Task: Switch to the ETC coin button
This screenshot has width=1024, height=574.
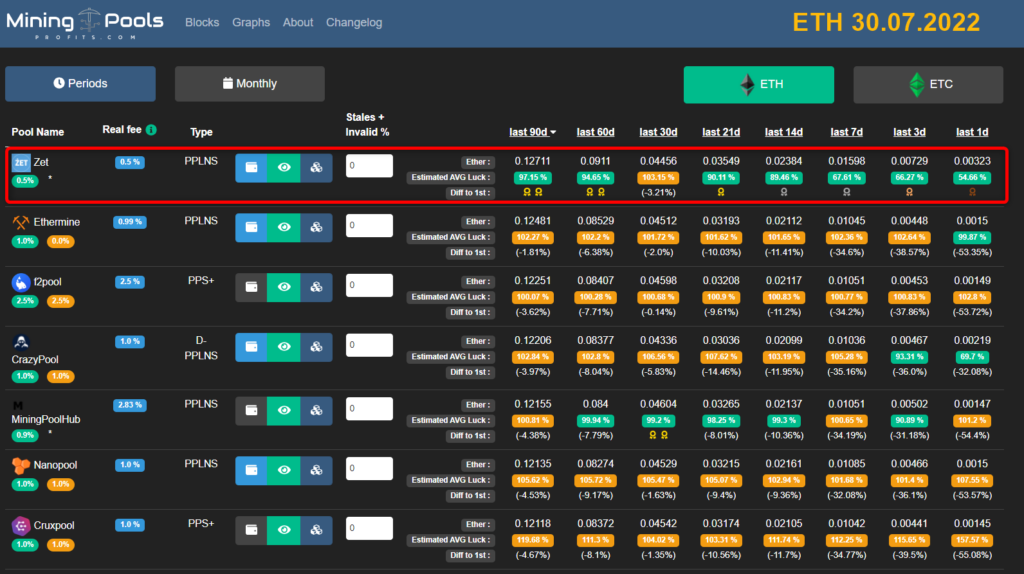Action: click(x=928, y=84)
